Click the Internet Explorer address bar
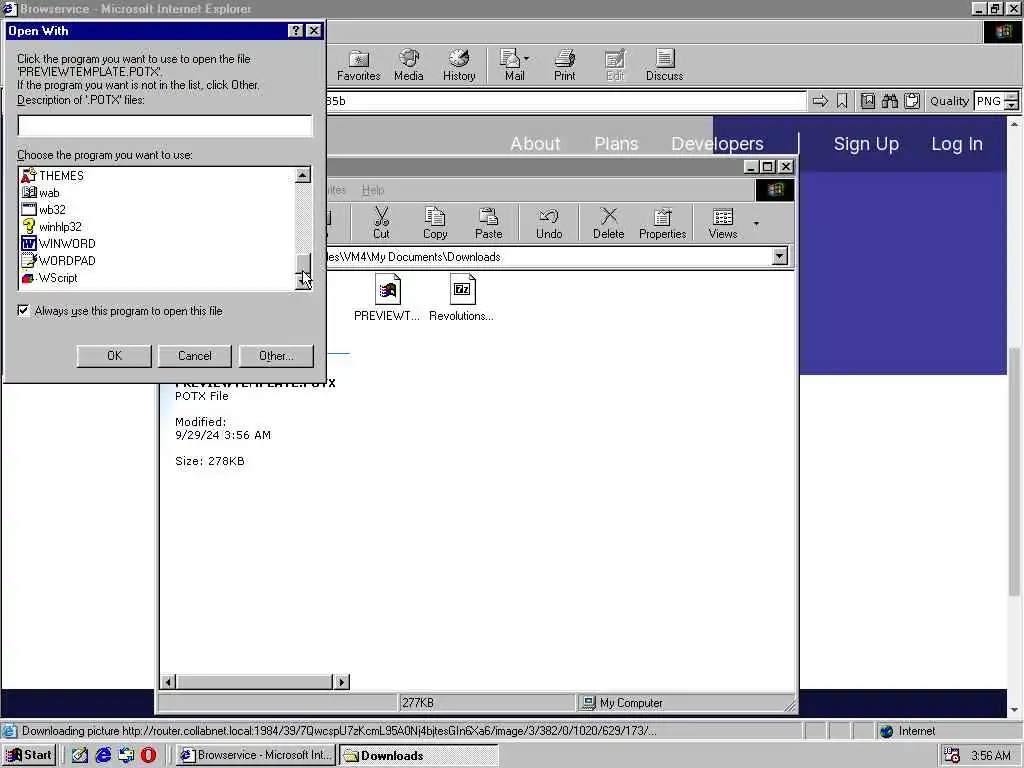Viewport: 1024px width, 768px height. coord(566,101)
